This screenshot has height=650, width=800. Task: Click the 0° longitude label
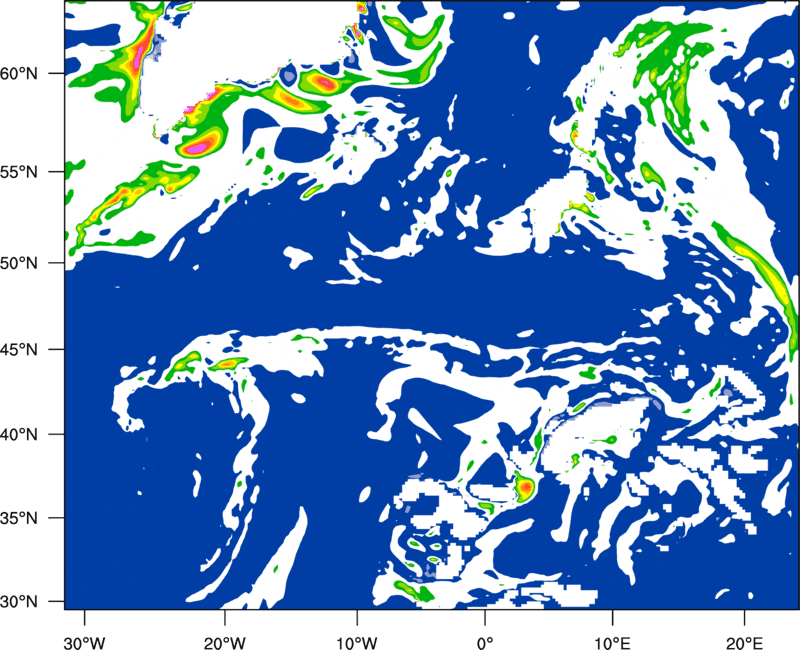(x=485, y=642)
